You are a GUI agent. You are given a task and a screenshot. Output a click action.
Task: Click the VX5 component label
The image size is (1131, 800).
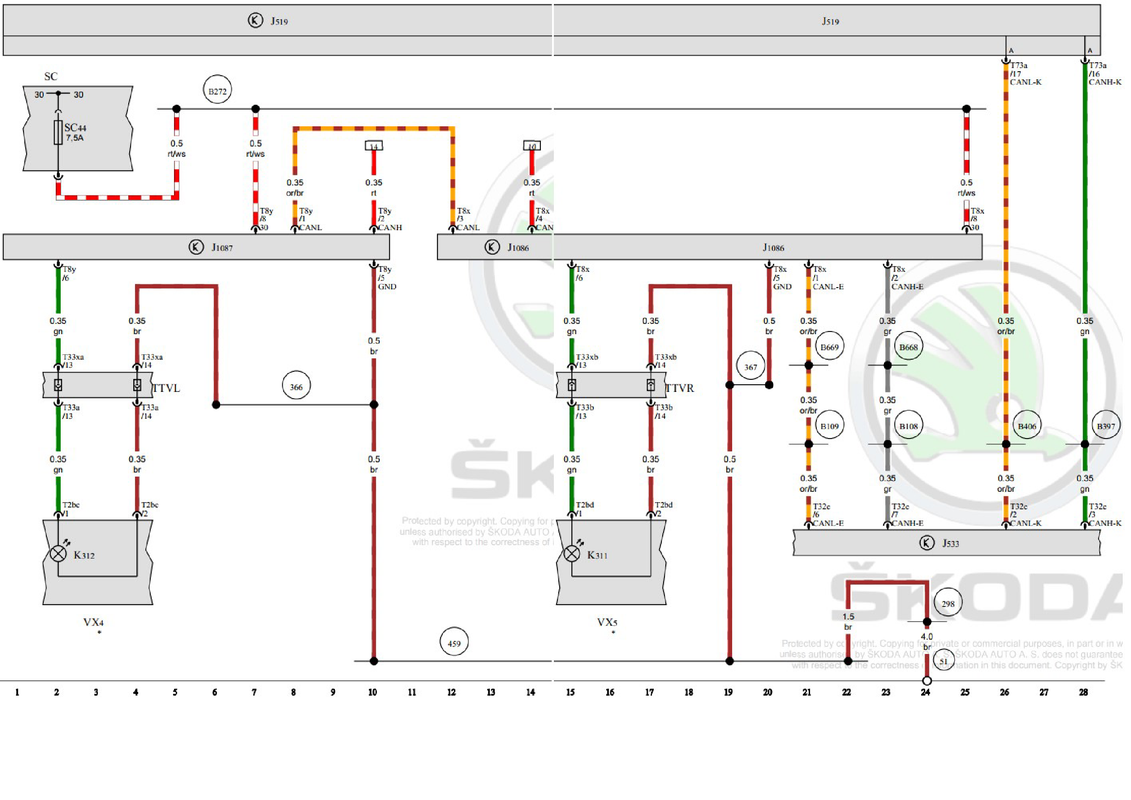coord(607,622)
